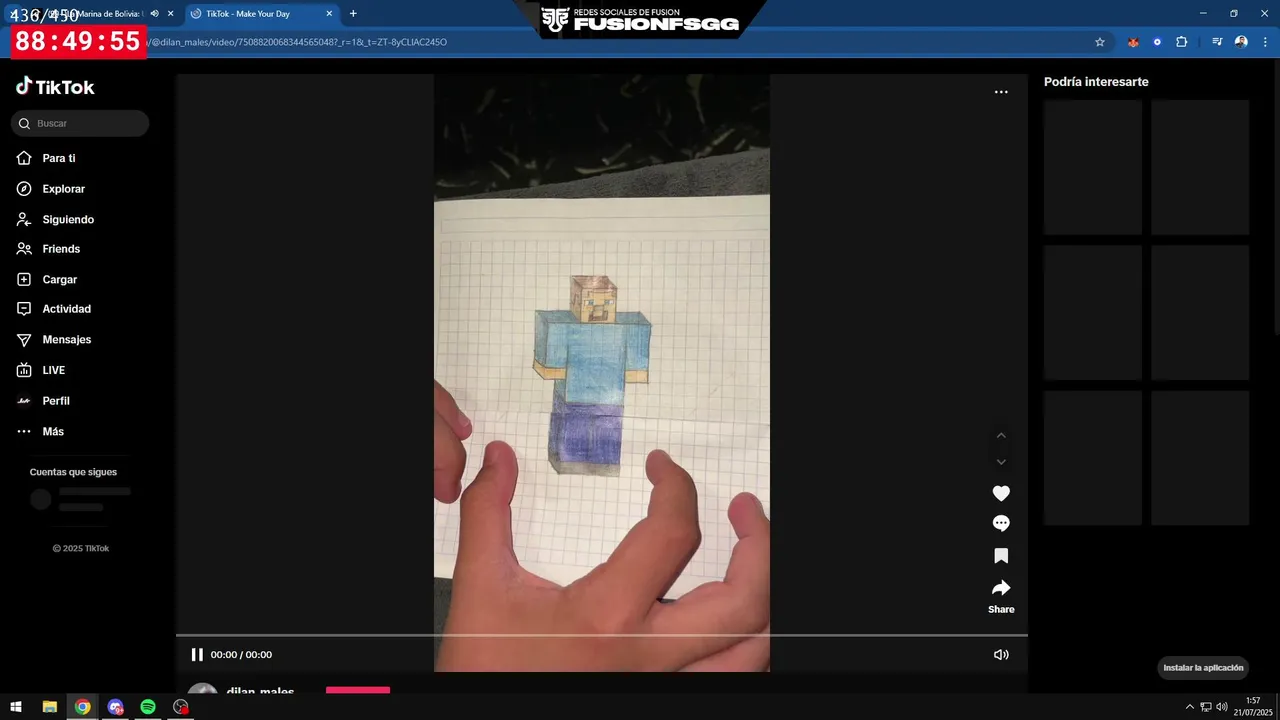Open the Explorar page

pyautogui.click(x=63, y=189)
